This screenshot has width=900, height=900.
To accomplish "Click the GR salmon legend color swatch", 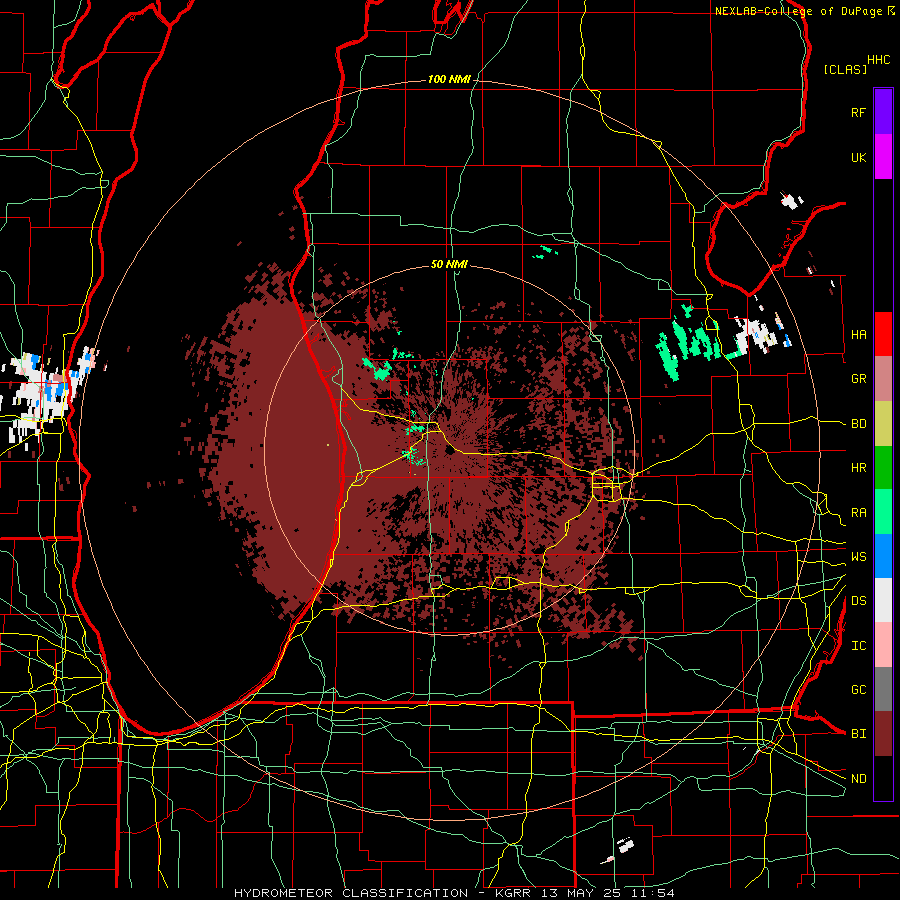I will 883,379.
